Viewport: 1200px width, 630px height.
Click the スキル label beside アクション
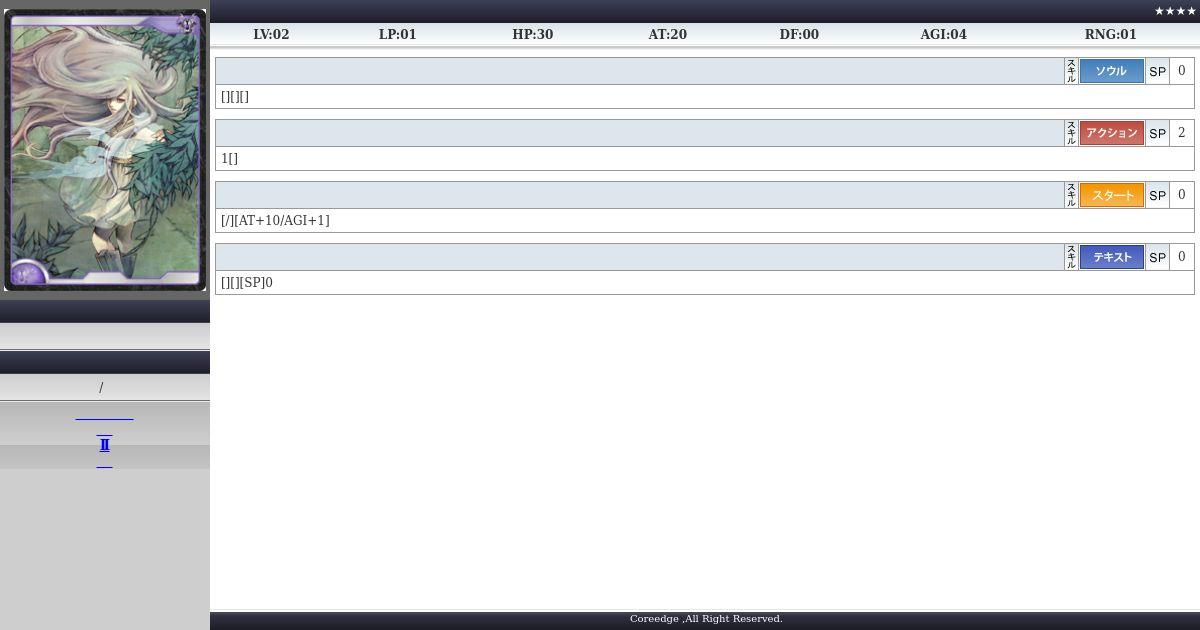pyautogui.click(x=1071, y=133)
